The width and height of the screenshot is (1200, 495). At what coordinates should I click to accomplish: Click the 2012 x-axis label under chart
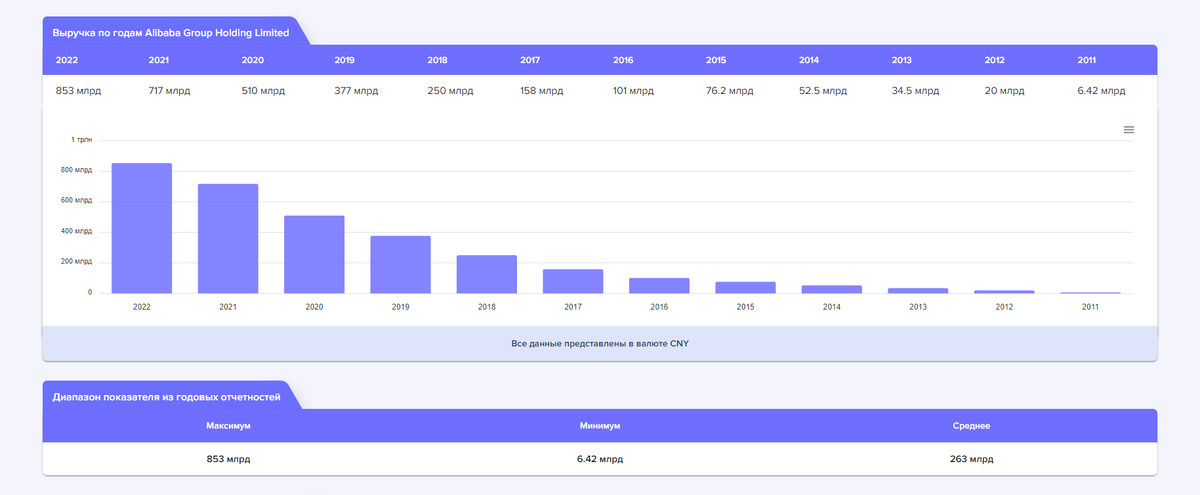pyautogui.click(x=1004, y=307)
